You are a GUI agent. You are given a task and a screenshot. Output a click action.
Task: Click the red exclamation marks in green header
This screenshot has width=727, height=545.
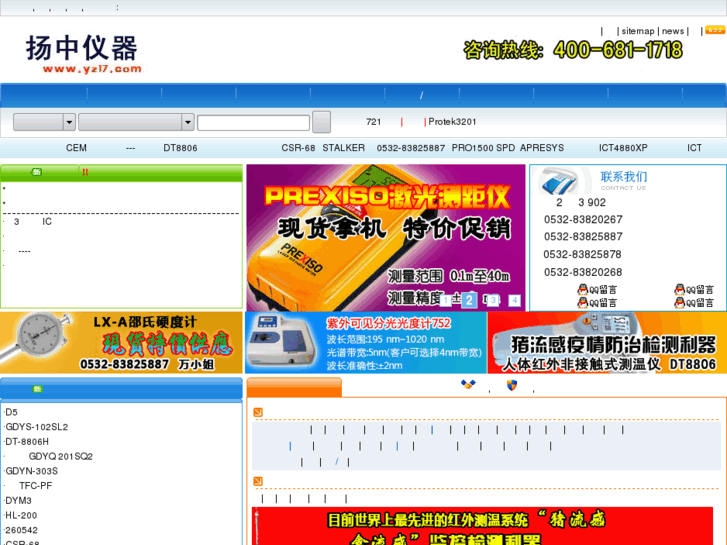point(85,172)
